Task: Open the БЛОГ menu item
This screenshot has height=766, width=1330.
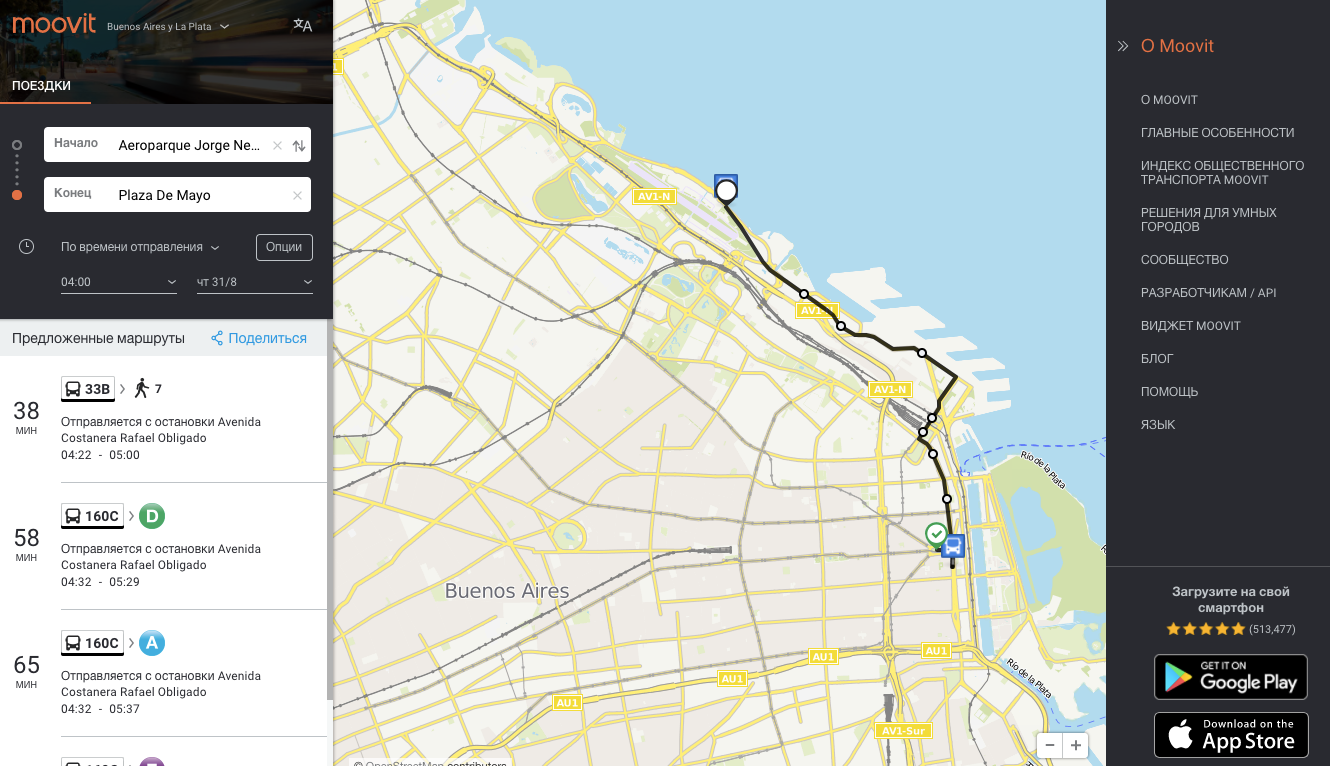Action: coord(1157,359)
